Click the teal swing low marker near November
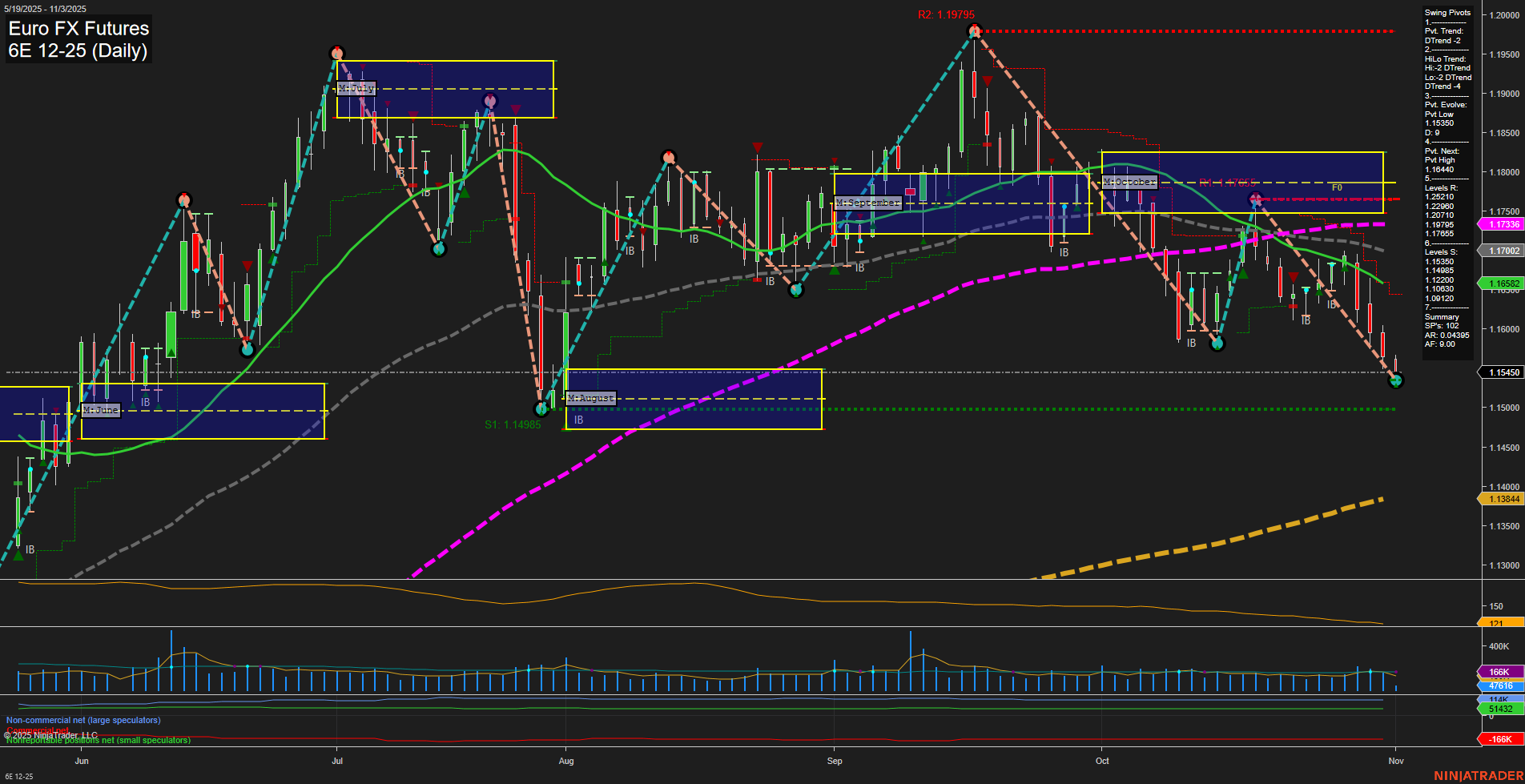1525x784 pixels. click(1396, 381)
